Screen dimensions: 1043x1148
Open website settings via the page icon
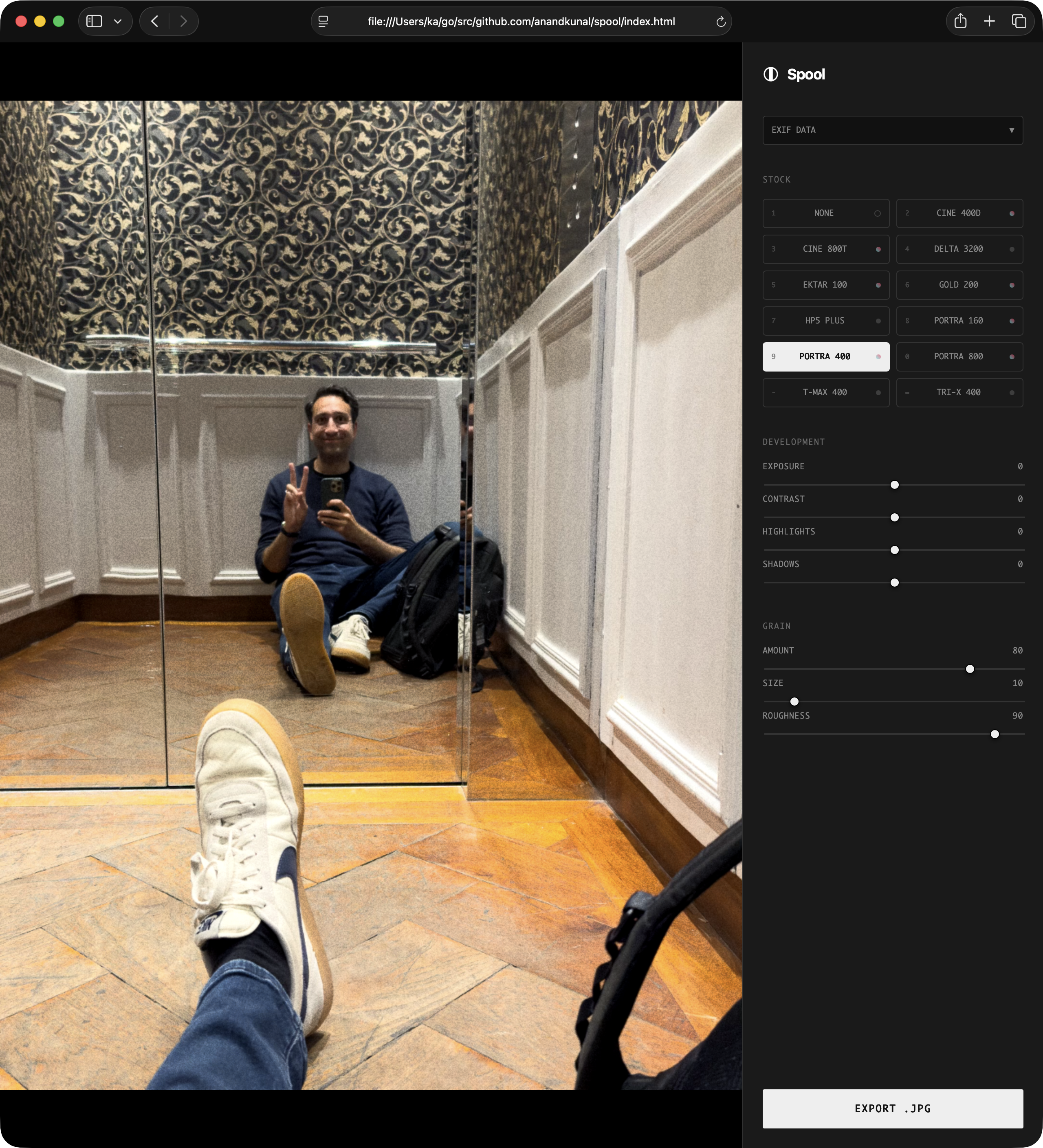(x=323, y=22)
